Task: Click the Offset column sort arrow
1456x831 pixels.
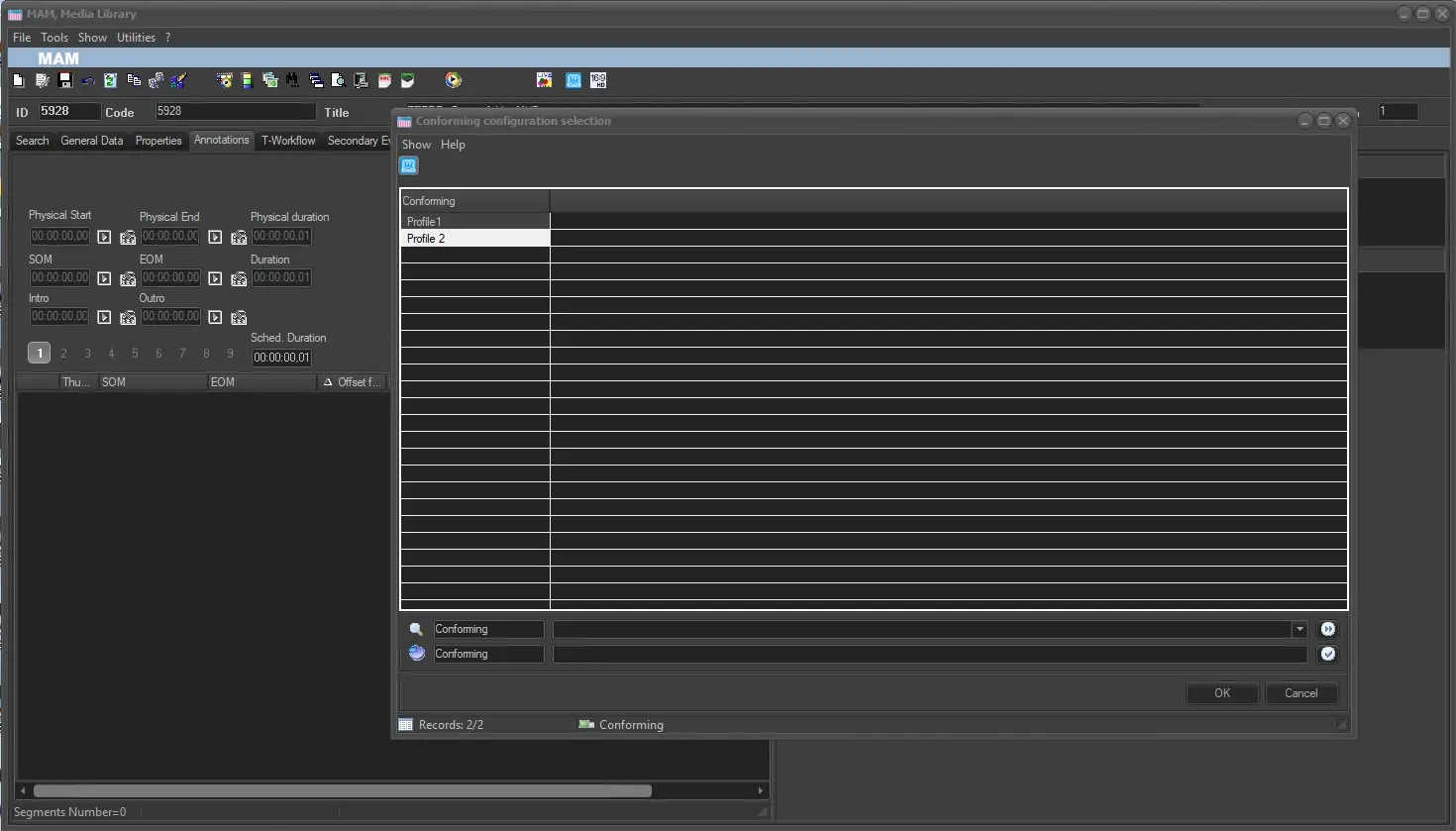Action: (x=328, y=382)
